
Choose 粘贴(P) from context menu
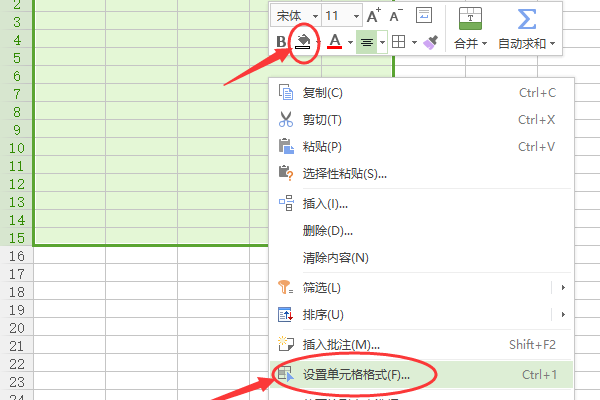coord(421,147)
